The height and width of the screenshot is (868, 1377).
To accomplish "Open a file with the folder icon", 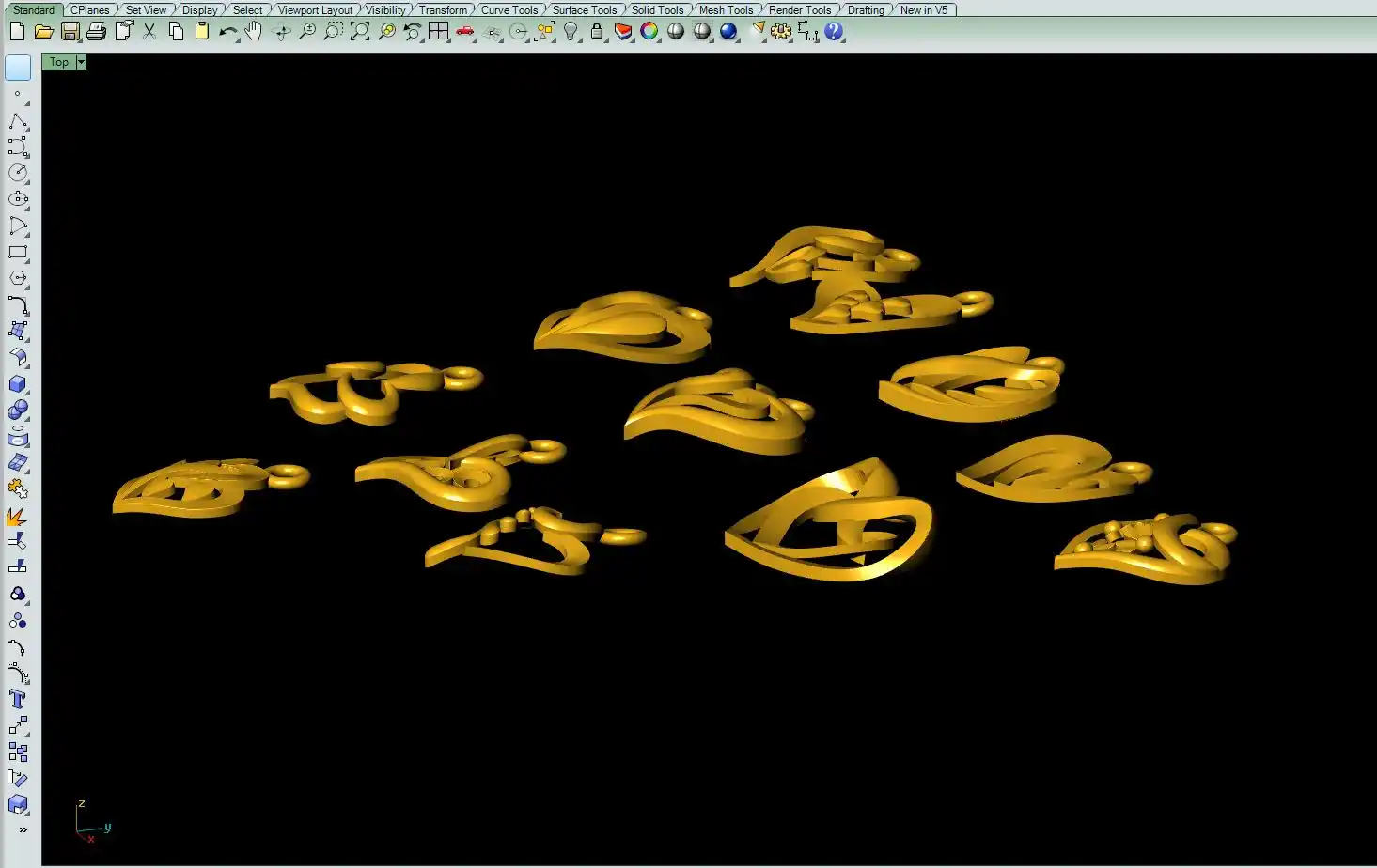I will pos(43,31).
